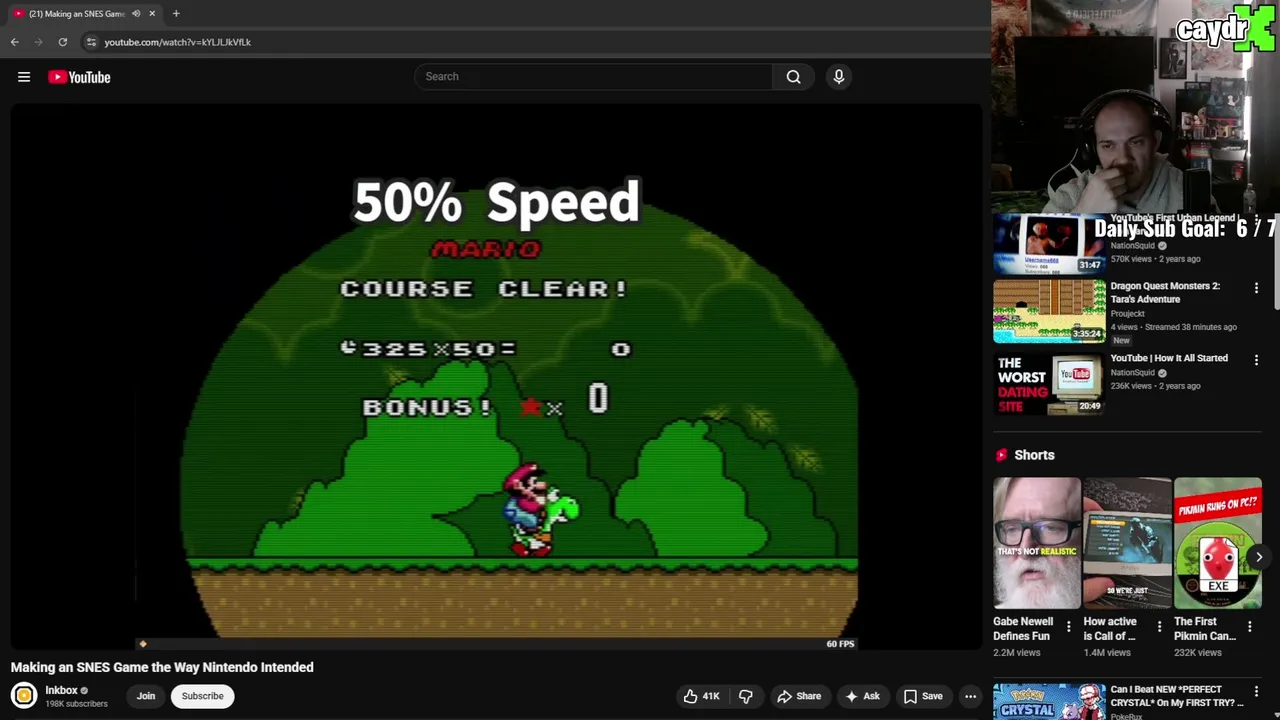1280x720 pixels.
Task: Click video title Making an SNES Game
Action: (162, 667)
